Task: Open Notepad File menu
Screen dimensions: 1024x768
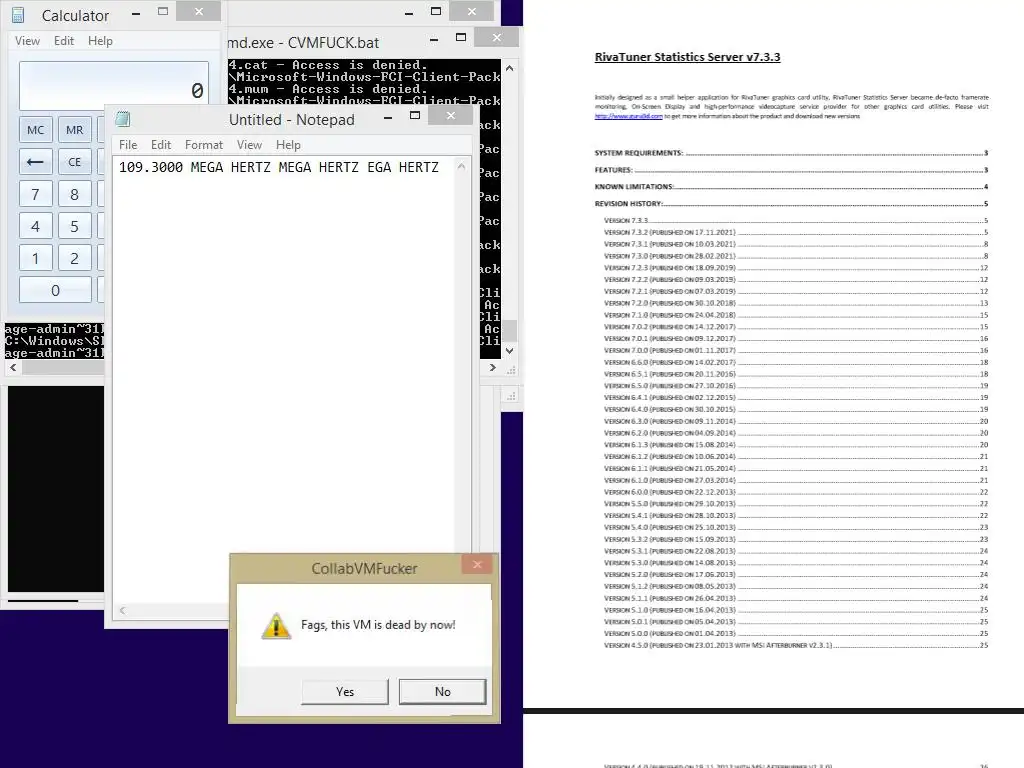Action: click(x=128, y=144)
